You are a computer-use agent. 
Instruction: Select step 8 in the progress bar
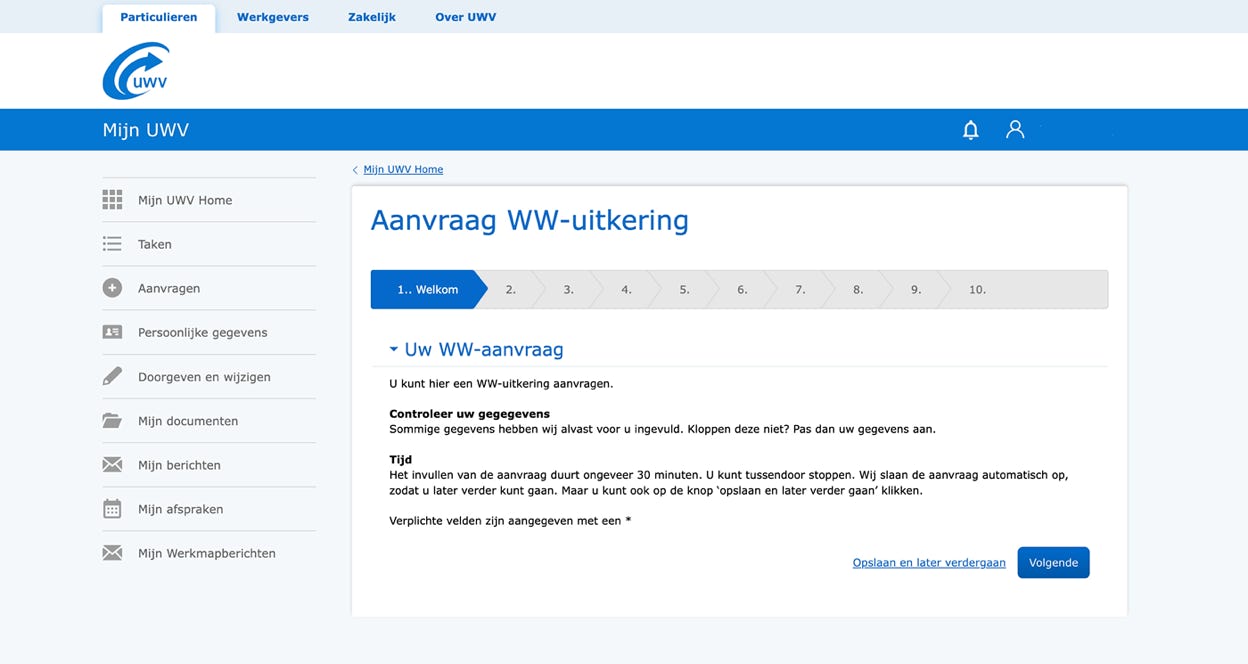coord(858,289)
